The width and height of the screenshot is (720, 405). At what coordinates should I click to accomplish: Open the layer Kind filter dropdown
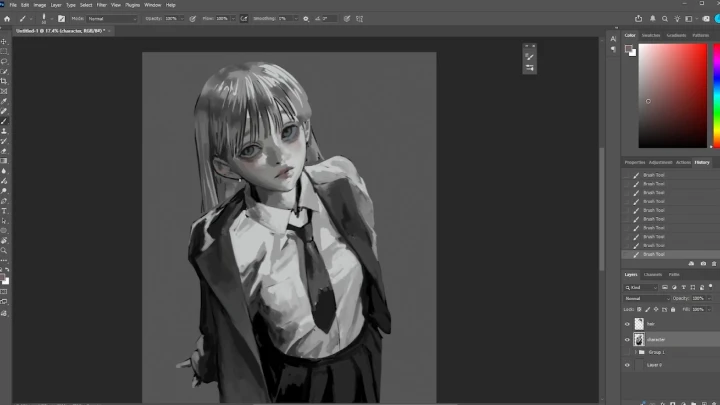tap(641, 287)
